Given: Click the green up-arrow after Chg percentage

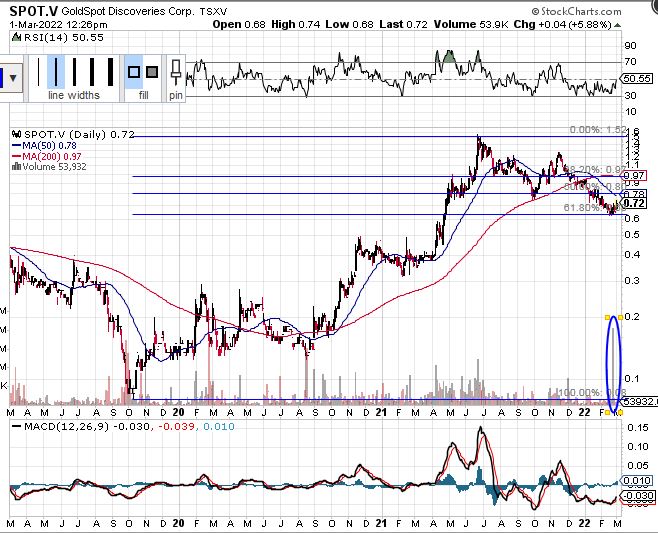Looking at the screenshot, I should [617, 25].
